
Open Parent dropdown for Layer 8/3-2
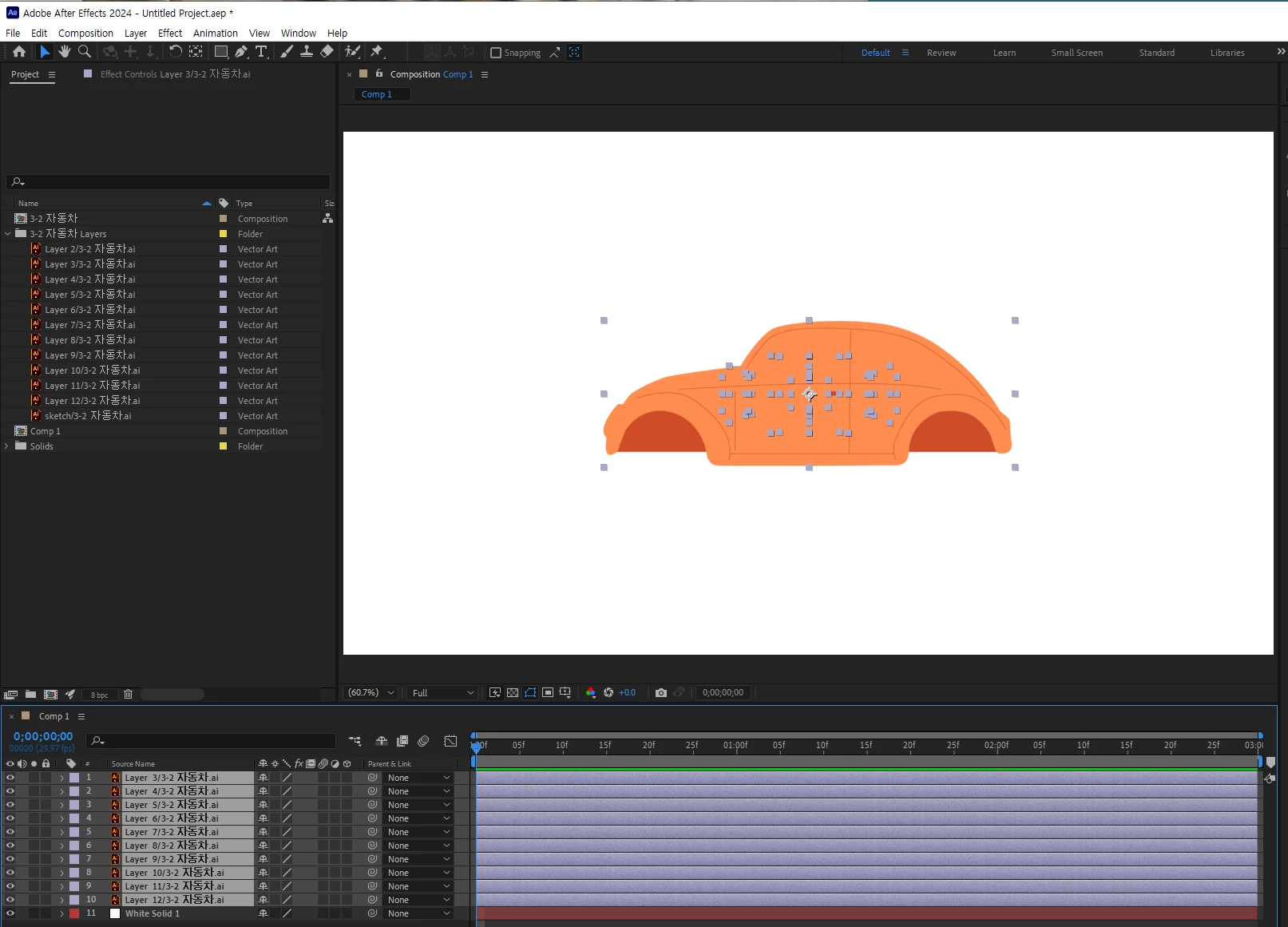pos(418,846)
